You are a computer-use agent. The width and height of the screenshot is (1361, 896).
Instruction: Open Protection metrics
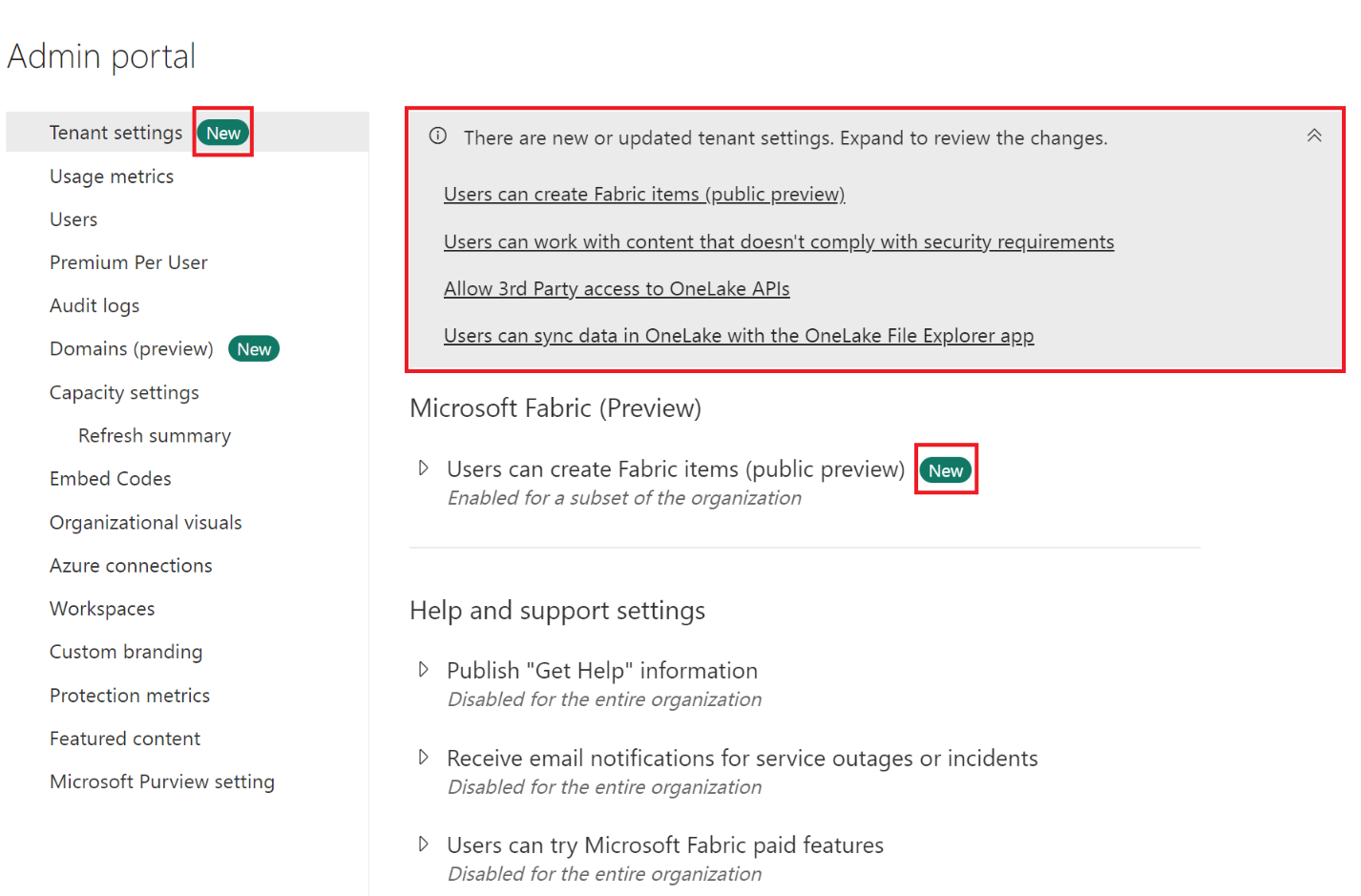click(x=130, y=696)
